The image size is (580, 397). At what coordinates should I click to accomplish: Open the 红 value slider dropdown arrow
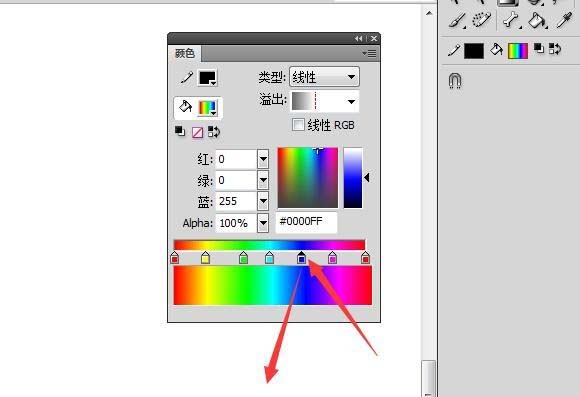tap(263, 159)
